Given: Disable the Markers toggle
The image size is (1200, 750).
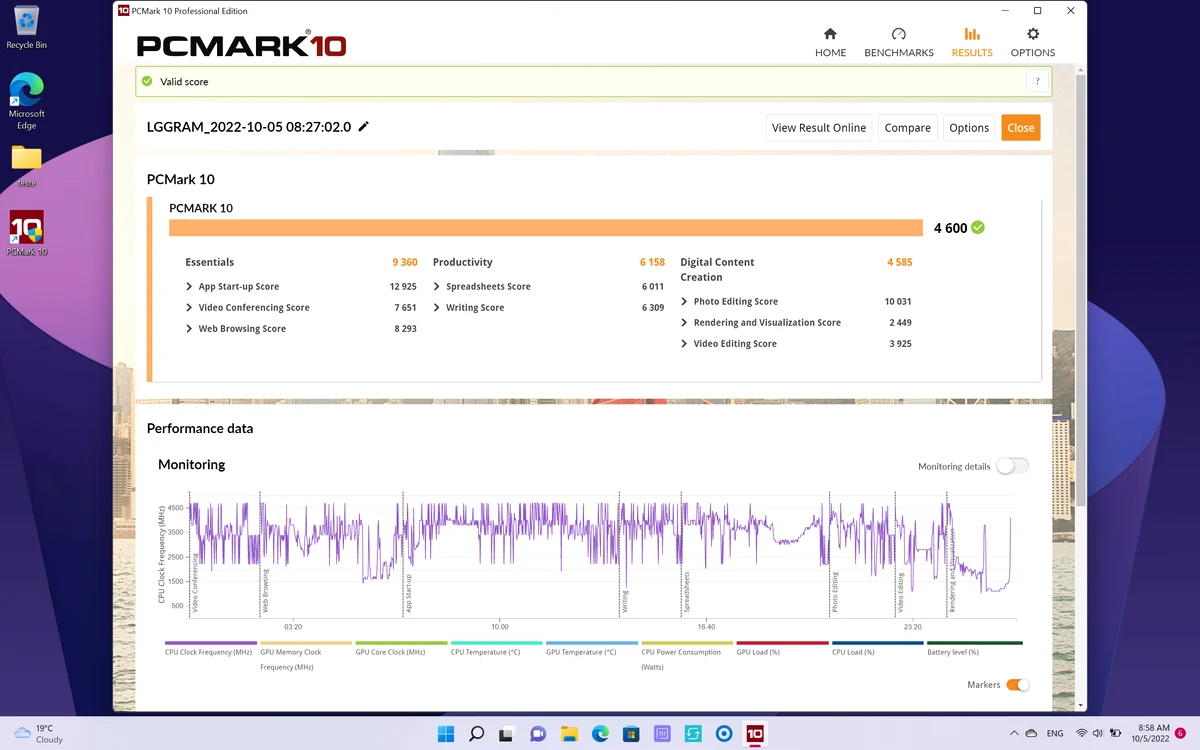Looking at the screenshot, I should click(1017, 685).
